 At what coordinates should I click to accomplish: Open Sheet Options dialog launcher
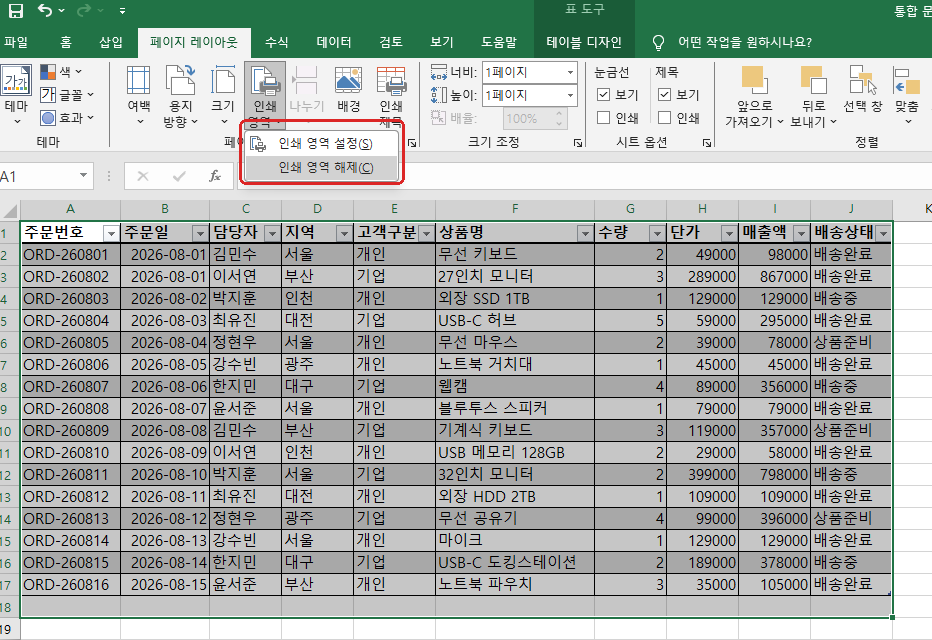click(707, 143)
